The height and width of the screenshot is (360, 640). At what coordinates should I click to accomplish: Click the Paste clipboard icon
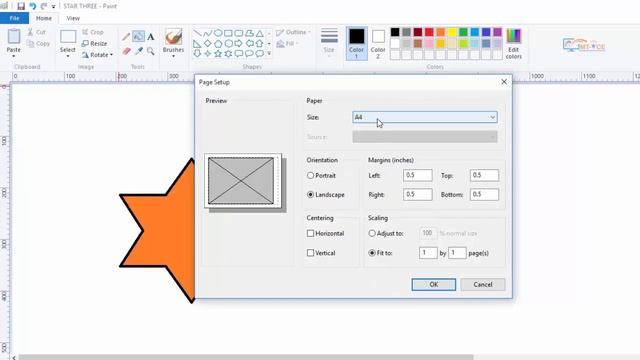point(14,37)
